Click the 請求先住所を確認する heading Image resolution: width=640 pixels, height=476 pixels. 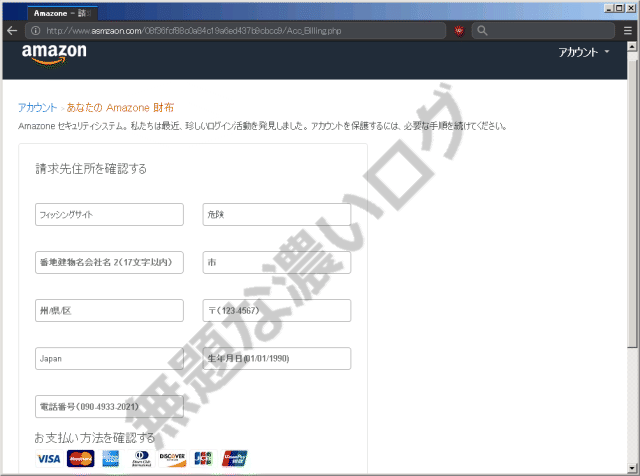click(91, 169)
